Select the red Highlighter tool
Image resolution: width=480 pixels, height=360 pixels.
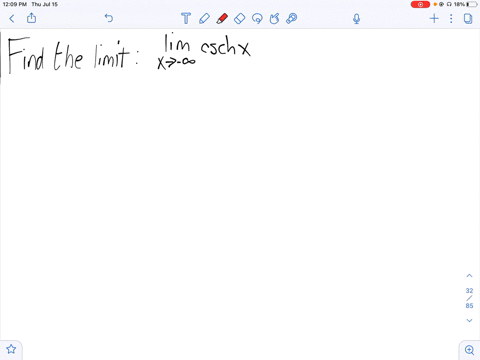pyautogui.click(x=222, y=18)
